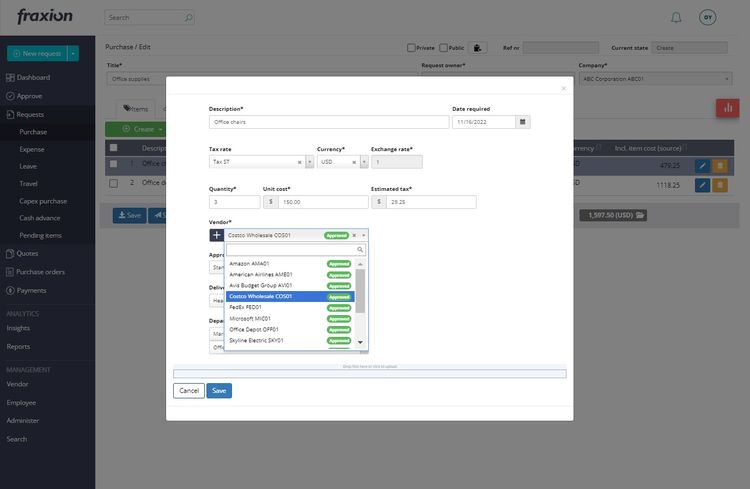Toggle the select-all items checkbox
Viewport: 750px width, 489px height.
113,148
